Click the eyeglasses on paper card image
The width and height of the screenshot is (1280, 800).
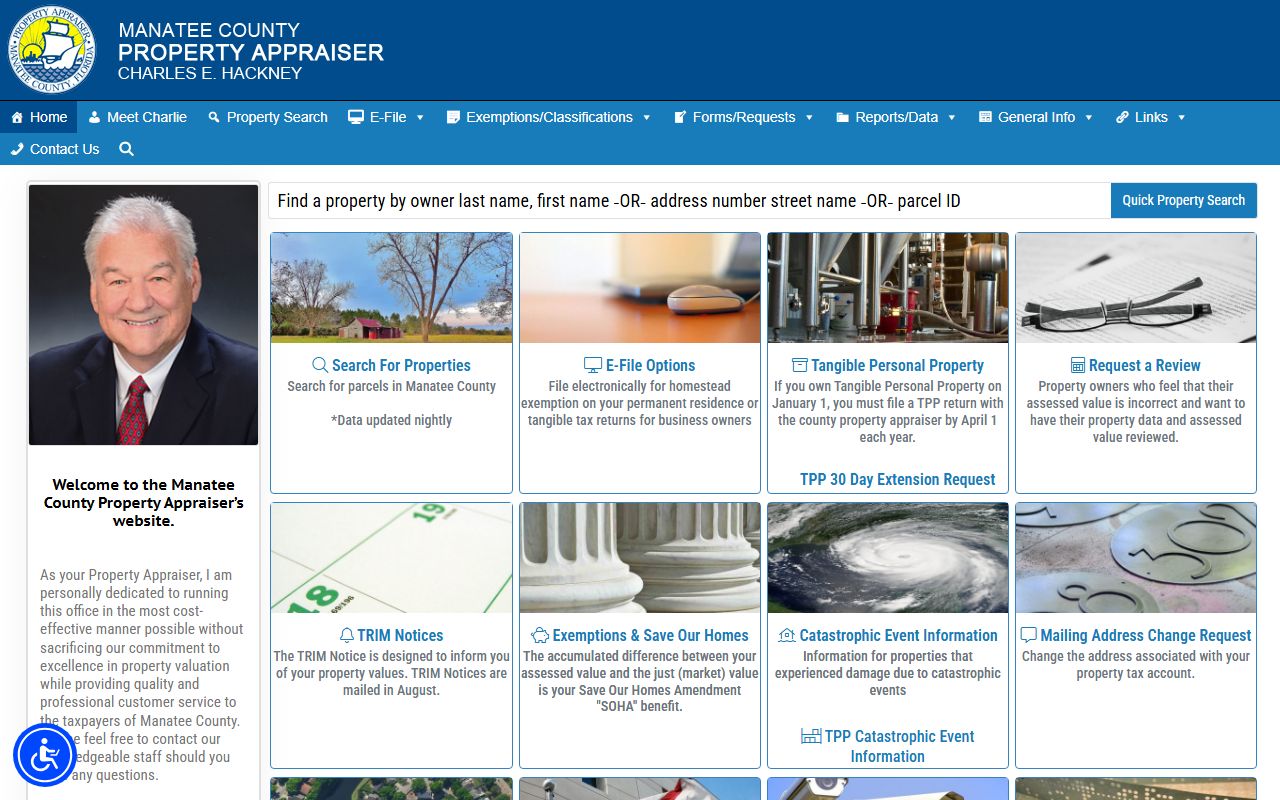click(x=1136, y=288)
